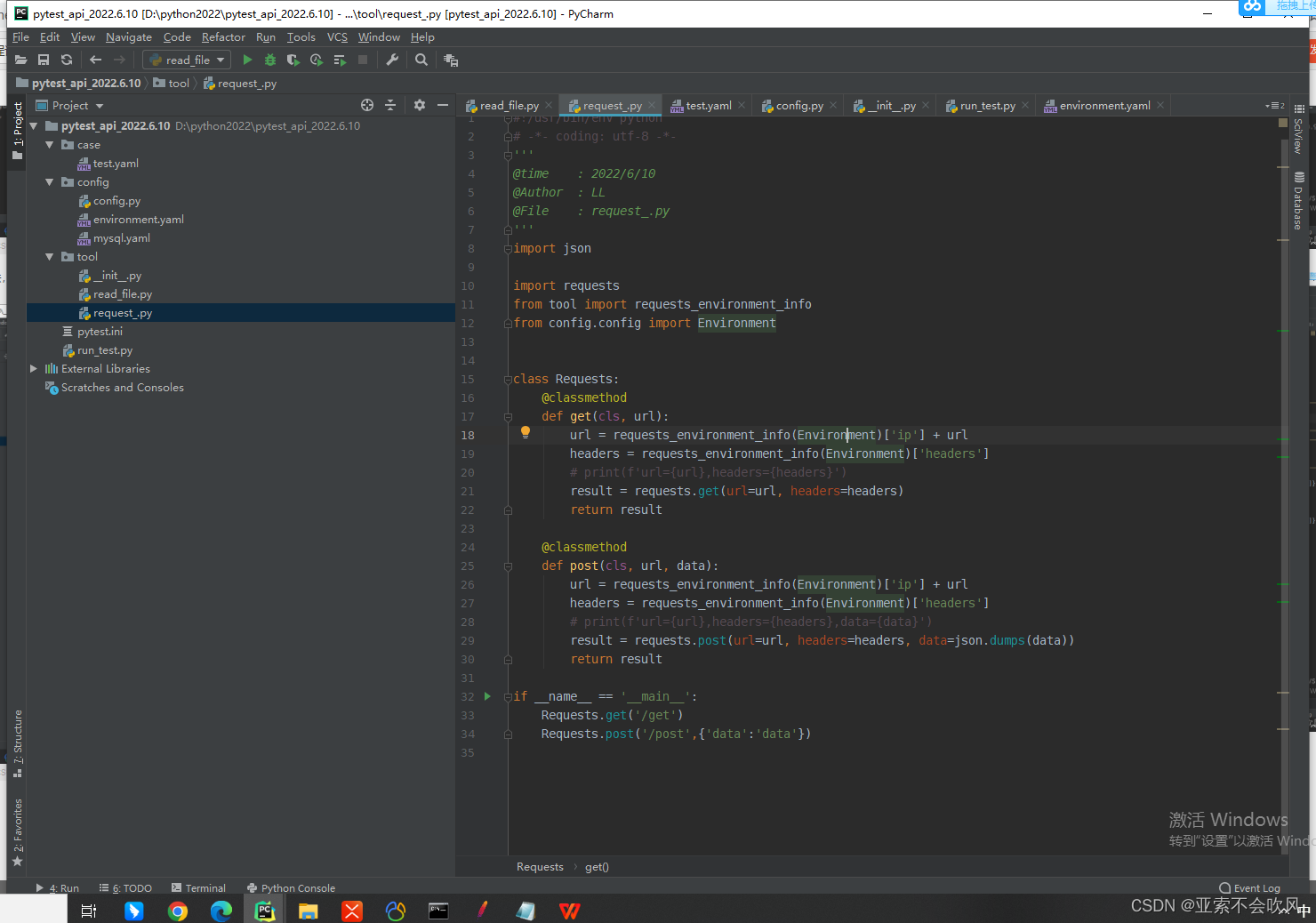Viewport: 1316px width, 923px height.
Task: Open Project panel gear settings
Action: tap(420, 105)
